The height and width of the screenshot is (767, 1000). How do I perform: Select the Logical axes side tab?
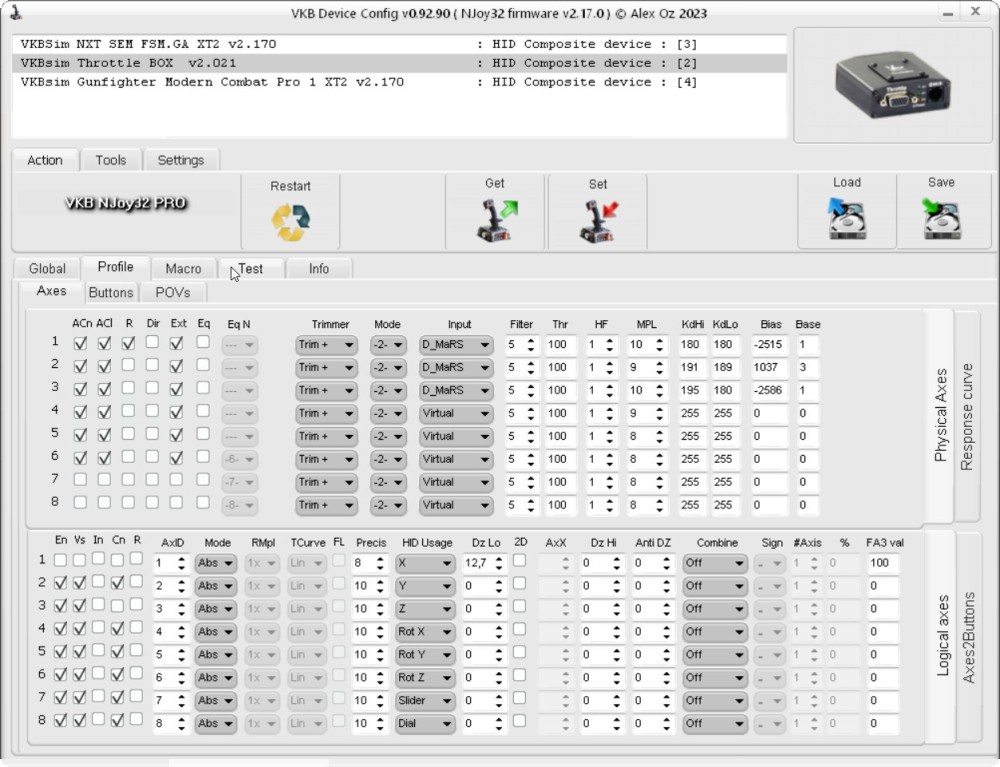coord(943,636)
